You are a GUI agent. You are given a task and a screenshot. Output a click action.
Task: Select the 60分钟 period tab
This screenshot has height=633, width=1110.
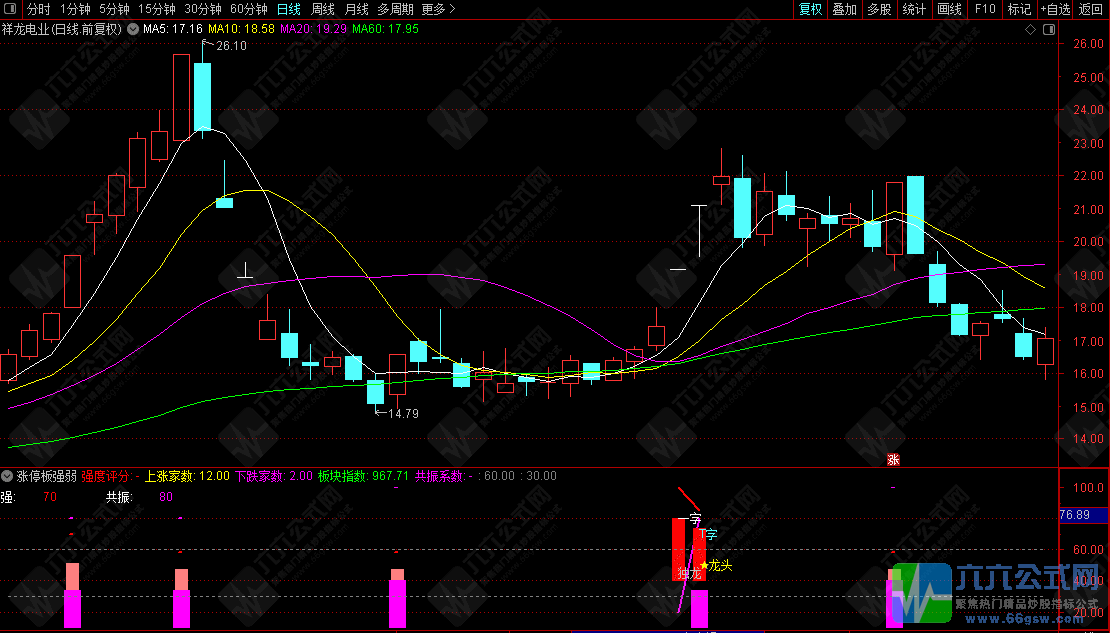(x=248, y=9)
